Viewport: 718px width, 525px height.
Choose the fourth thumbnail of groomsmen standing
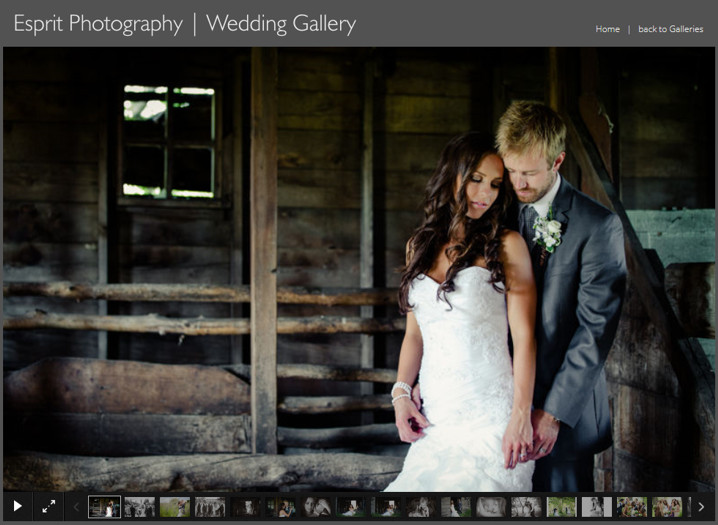(x=210, y=507)
